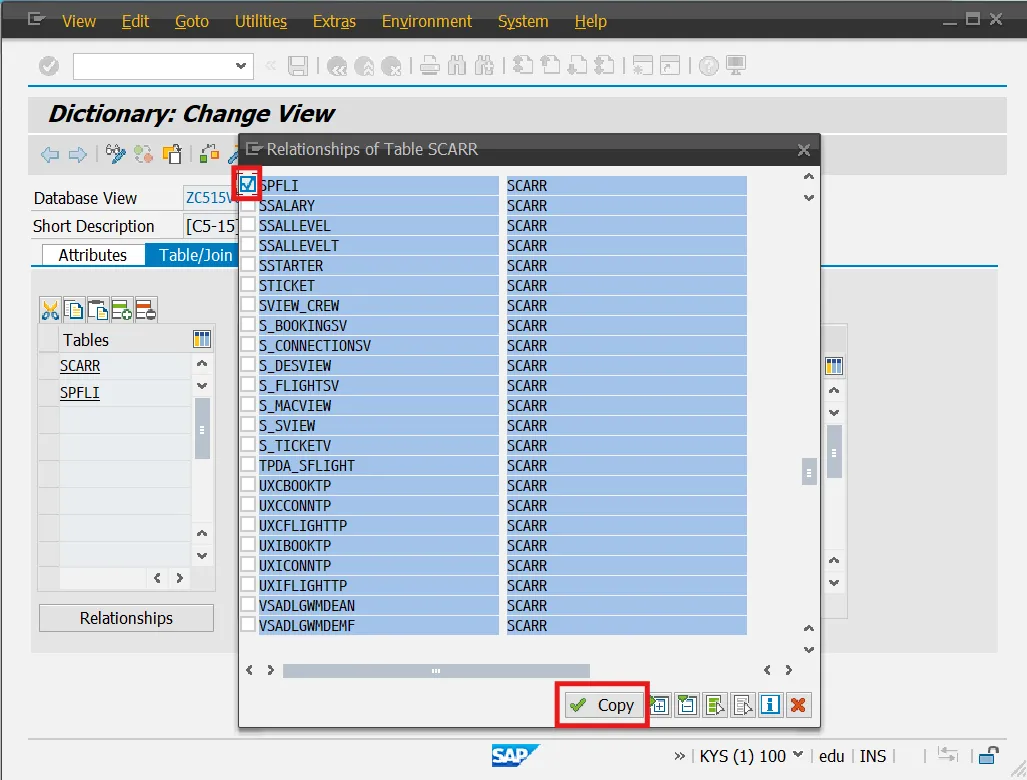Click the Display/Change glasses-pencil icon

click(115, 155)
